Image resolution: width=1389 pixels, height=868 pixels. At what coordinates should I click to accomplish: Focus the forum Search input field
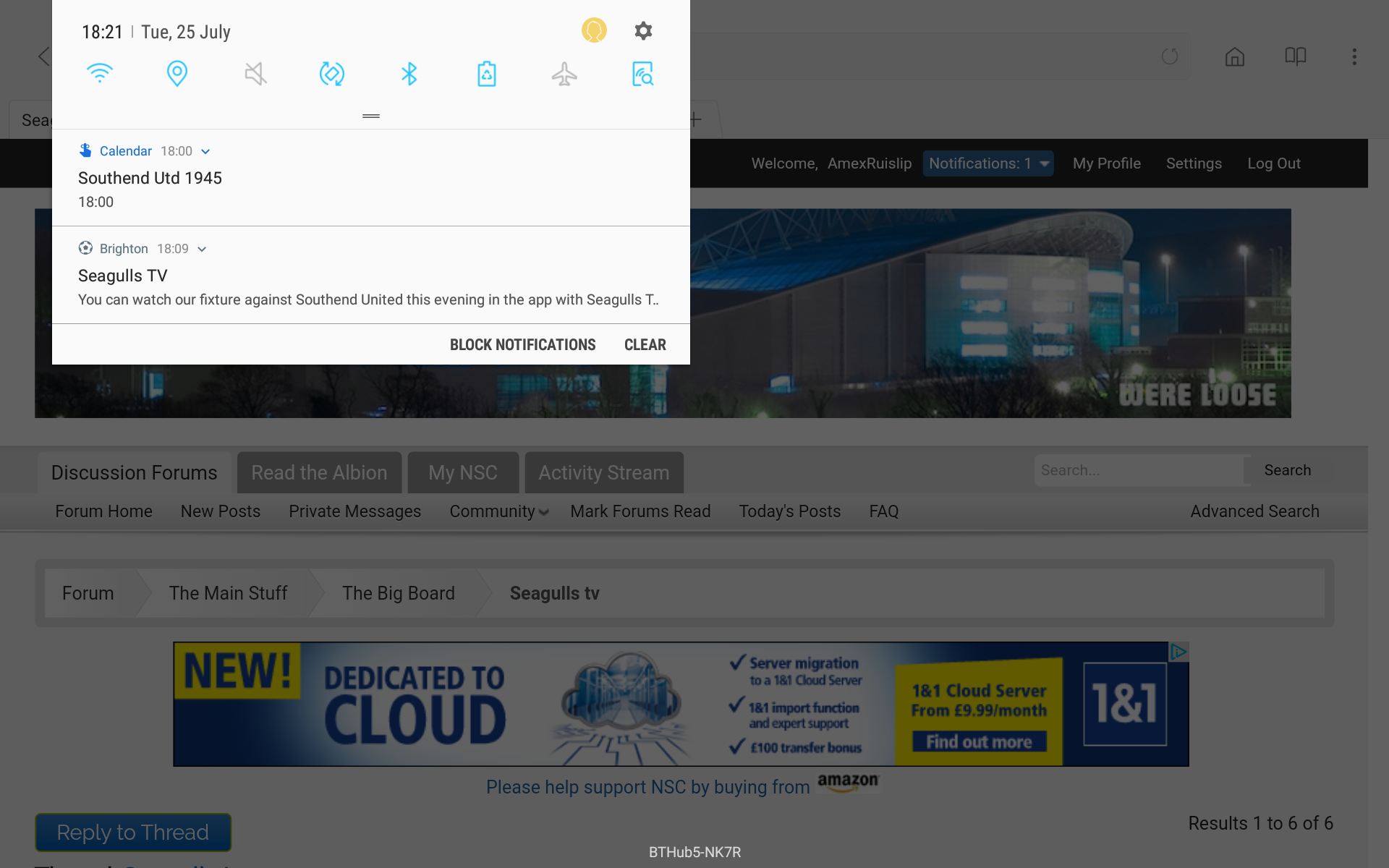(1139, 470)
